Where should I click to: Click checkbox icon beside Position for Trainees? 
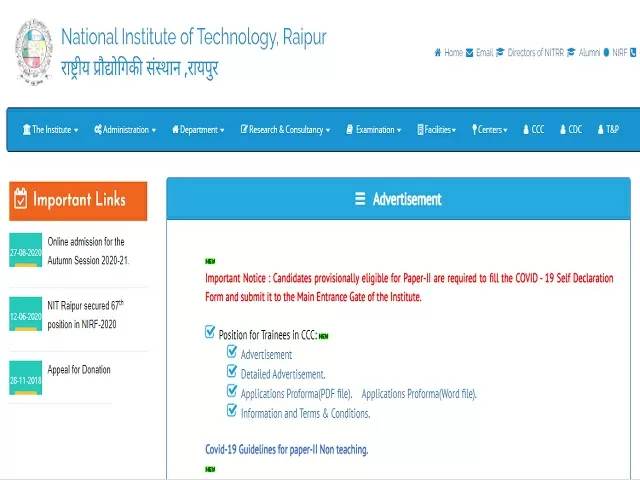(x=210, y=332)
